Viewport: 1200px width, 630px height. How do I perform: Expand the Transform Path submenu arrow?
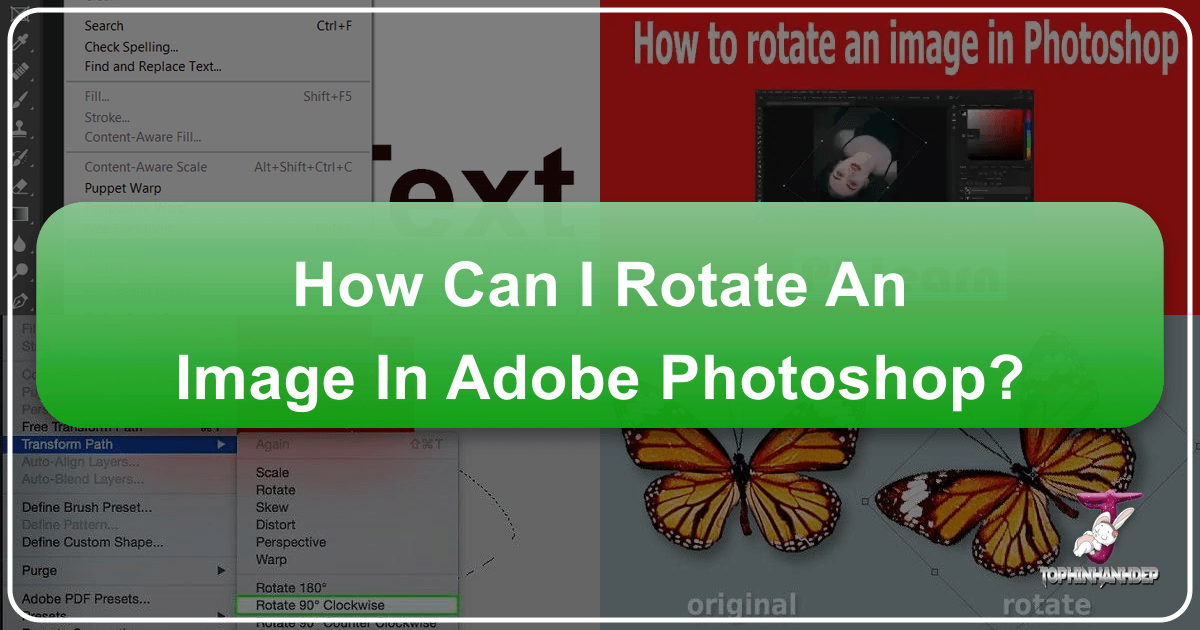[x=221, y=444]
